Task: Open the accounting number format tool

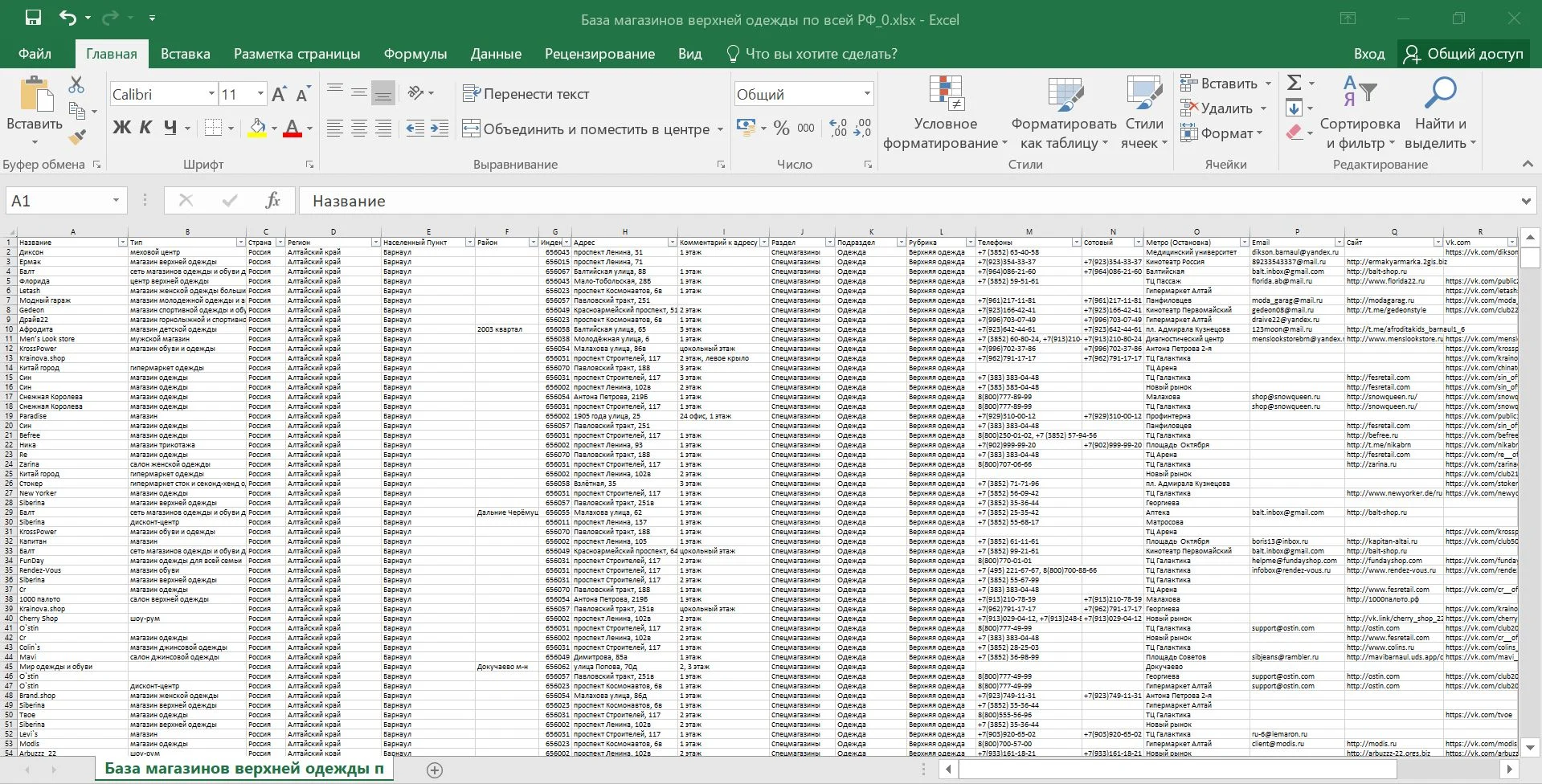Action: coord(745,128)
